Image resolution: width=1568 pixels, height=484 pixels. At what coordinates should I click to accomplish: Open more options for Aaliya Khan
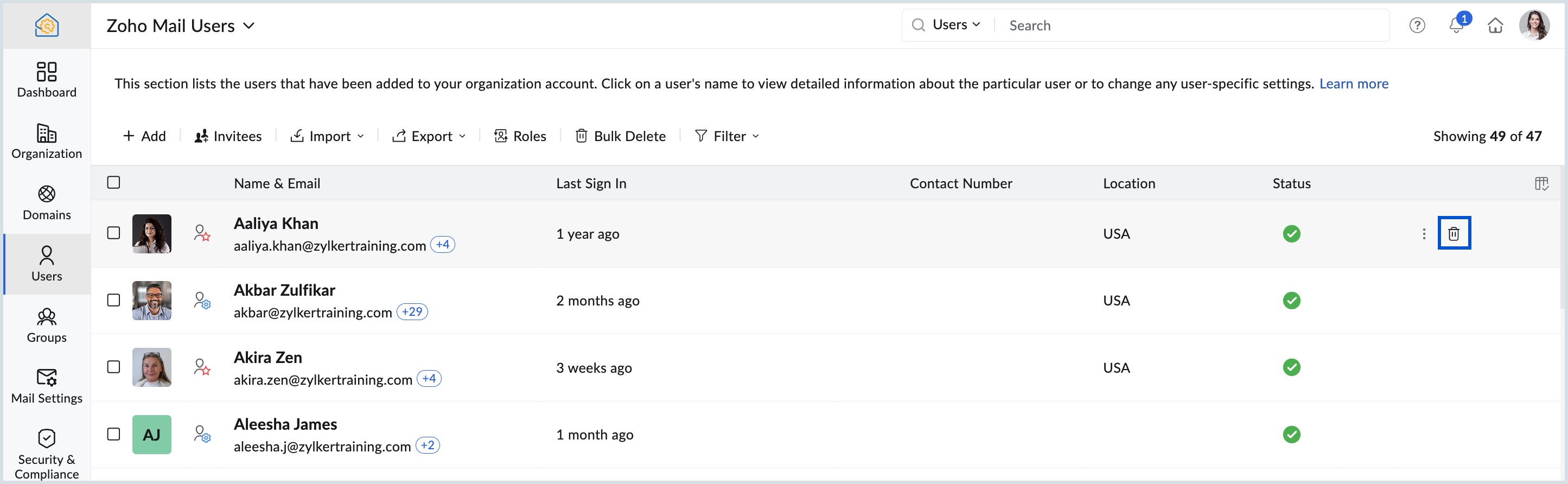click(x=1424, y=234)
